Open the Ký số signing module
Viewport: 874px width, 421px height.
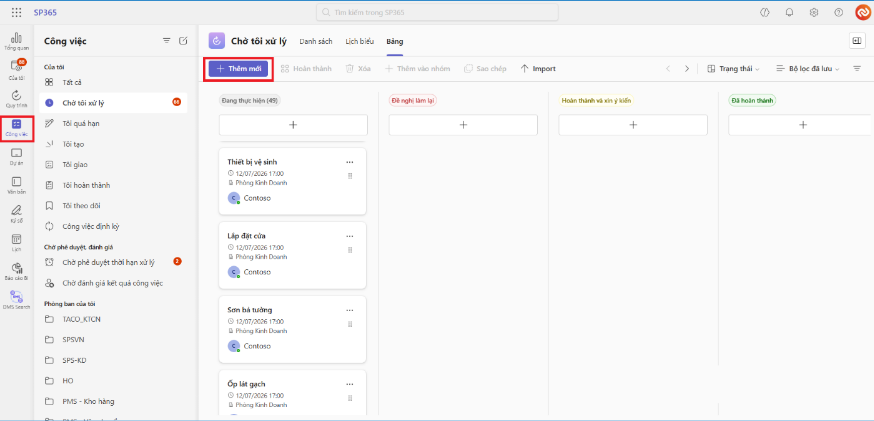(16, 213)
